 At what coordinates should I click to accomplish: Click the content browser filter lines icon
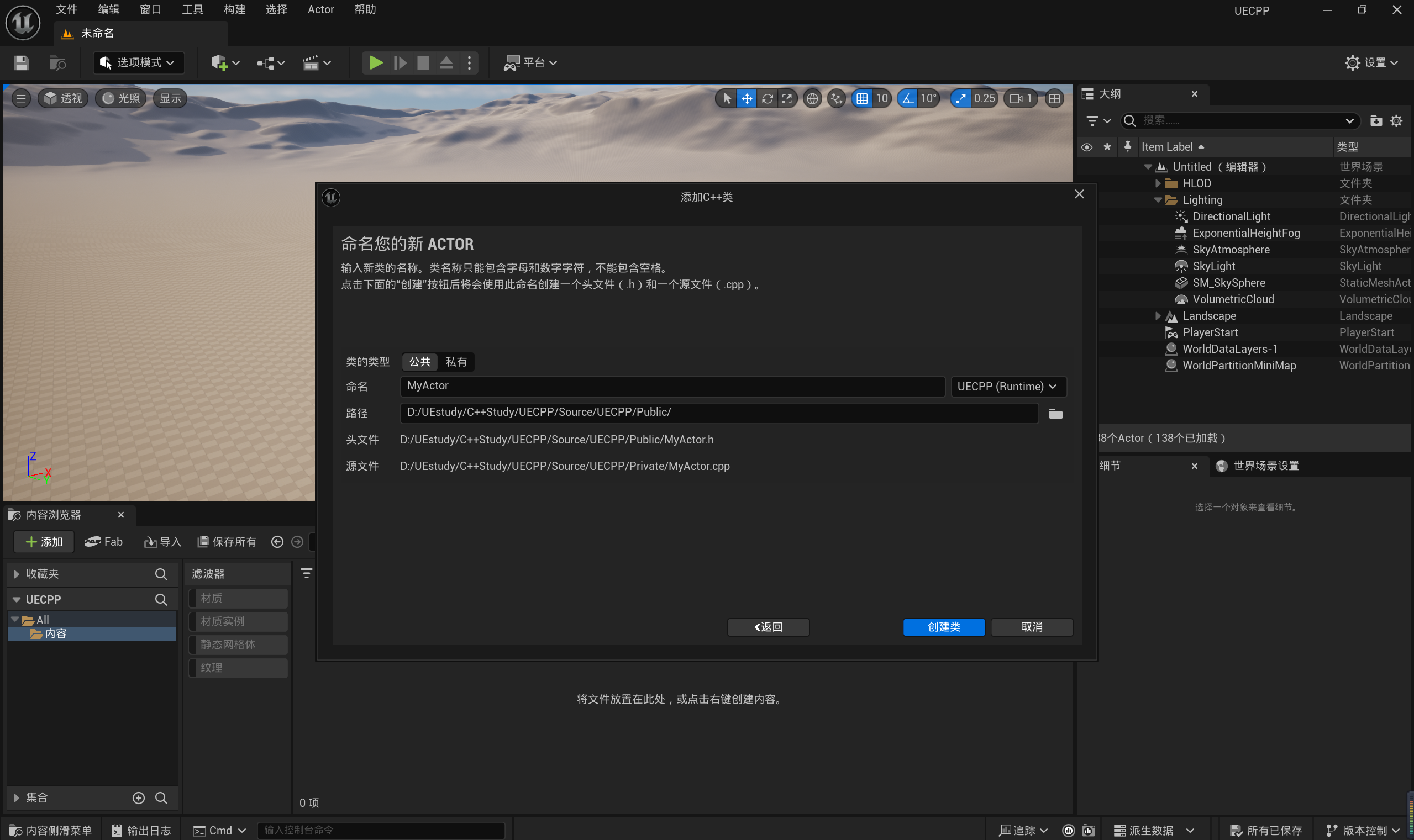(306, 573)
